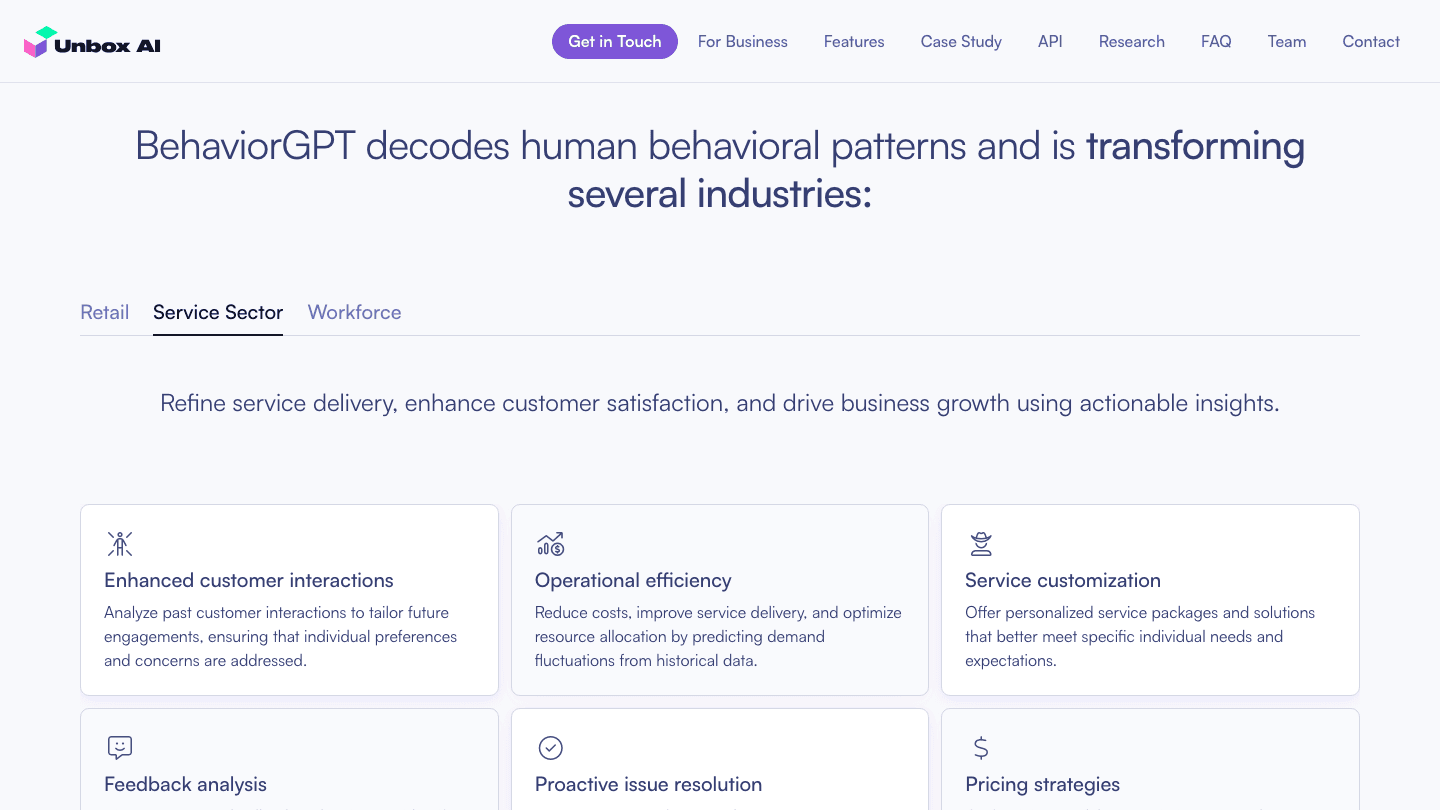Click the 'Offer personalized service packages' description
The image size is (1440, 810).
1140,636
